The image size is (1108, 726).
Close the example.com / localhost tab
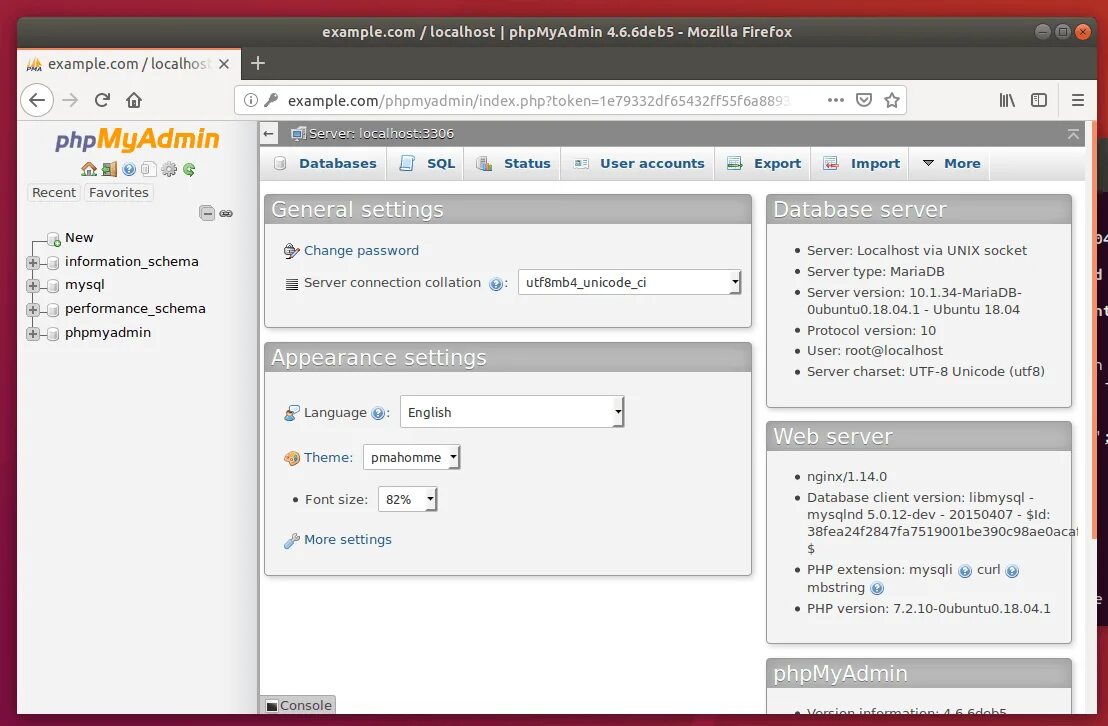[x=224, y=64]
